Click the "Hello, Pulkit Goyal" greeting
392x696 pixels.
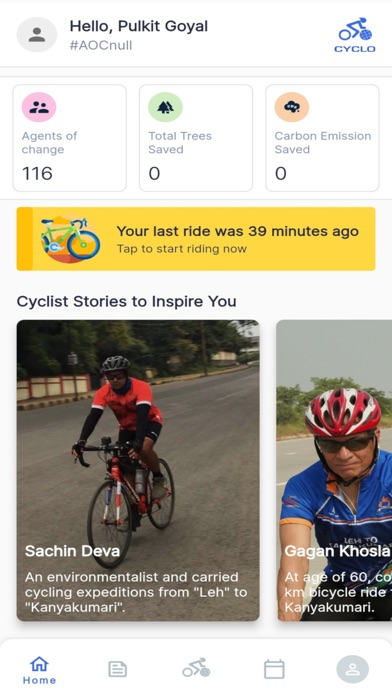point(139,26)
